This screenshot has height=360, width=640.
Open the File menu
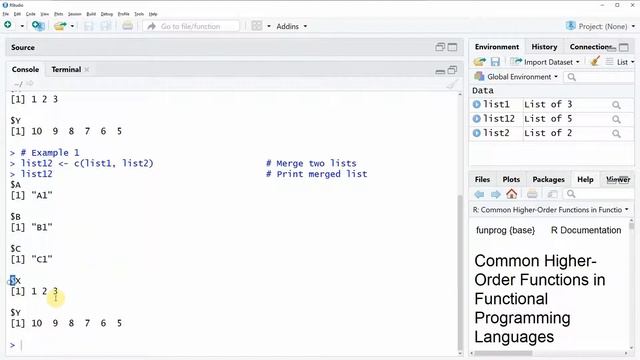coord(5,14)
